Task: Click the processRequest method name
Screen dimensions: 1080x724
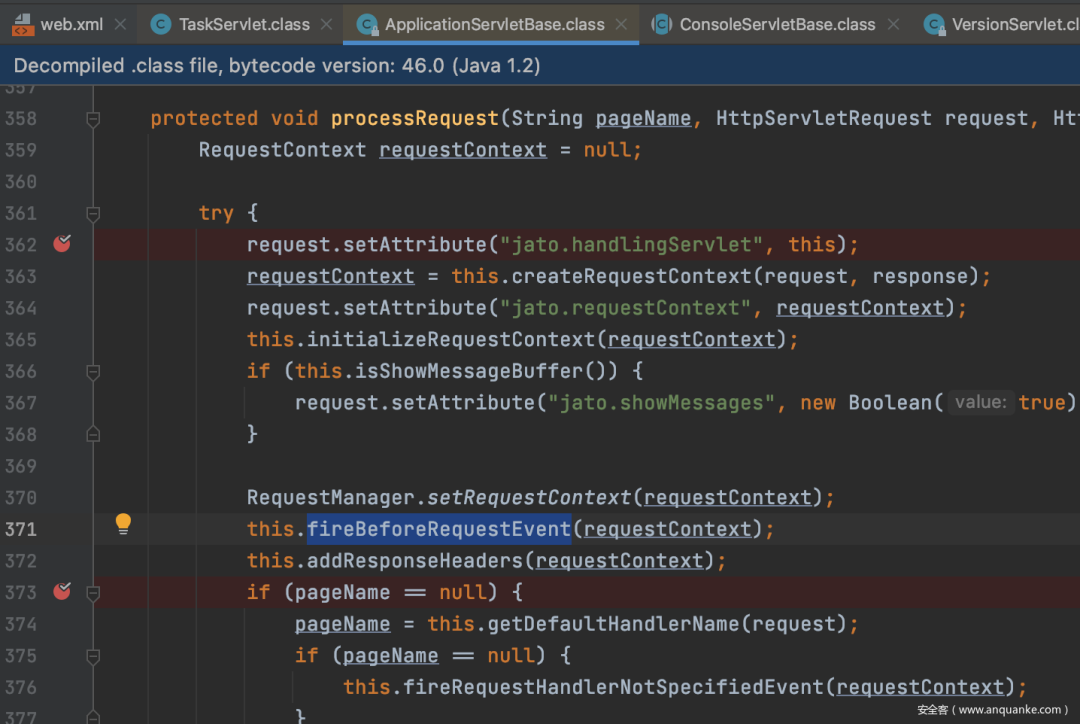Action: (x=415, y=118)
